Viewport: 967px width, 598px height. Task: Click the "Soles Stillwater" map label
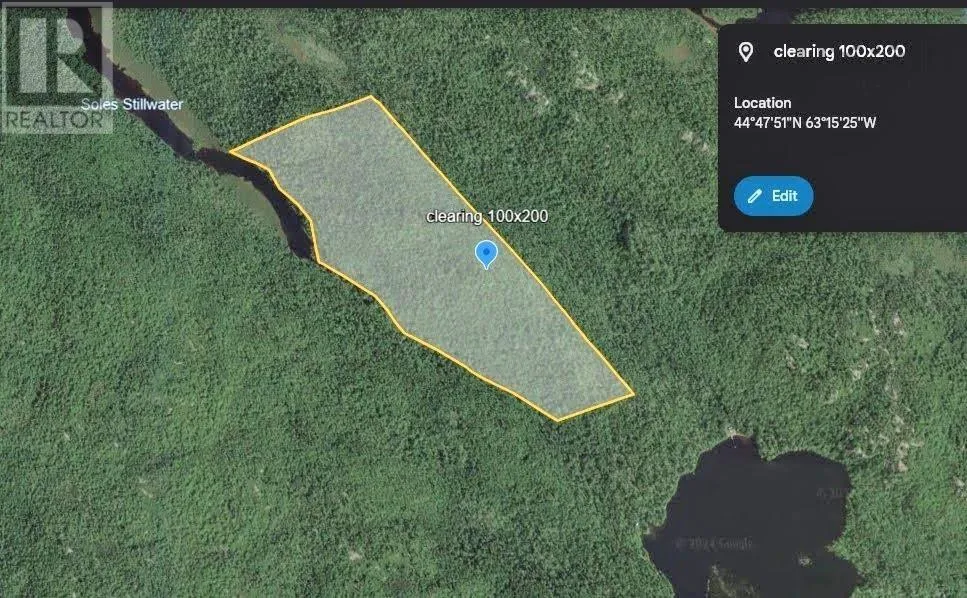(132, 104)
